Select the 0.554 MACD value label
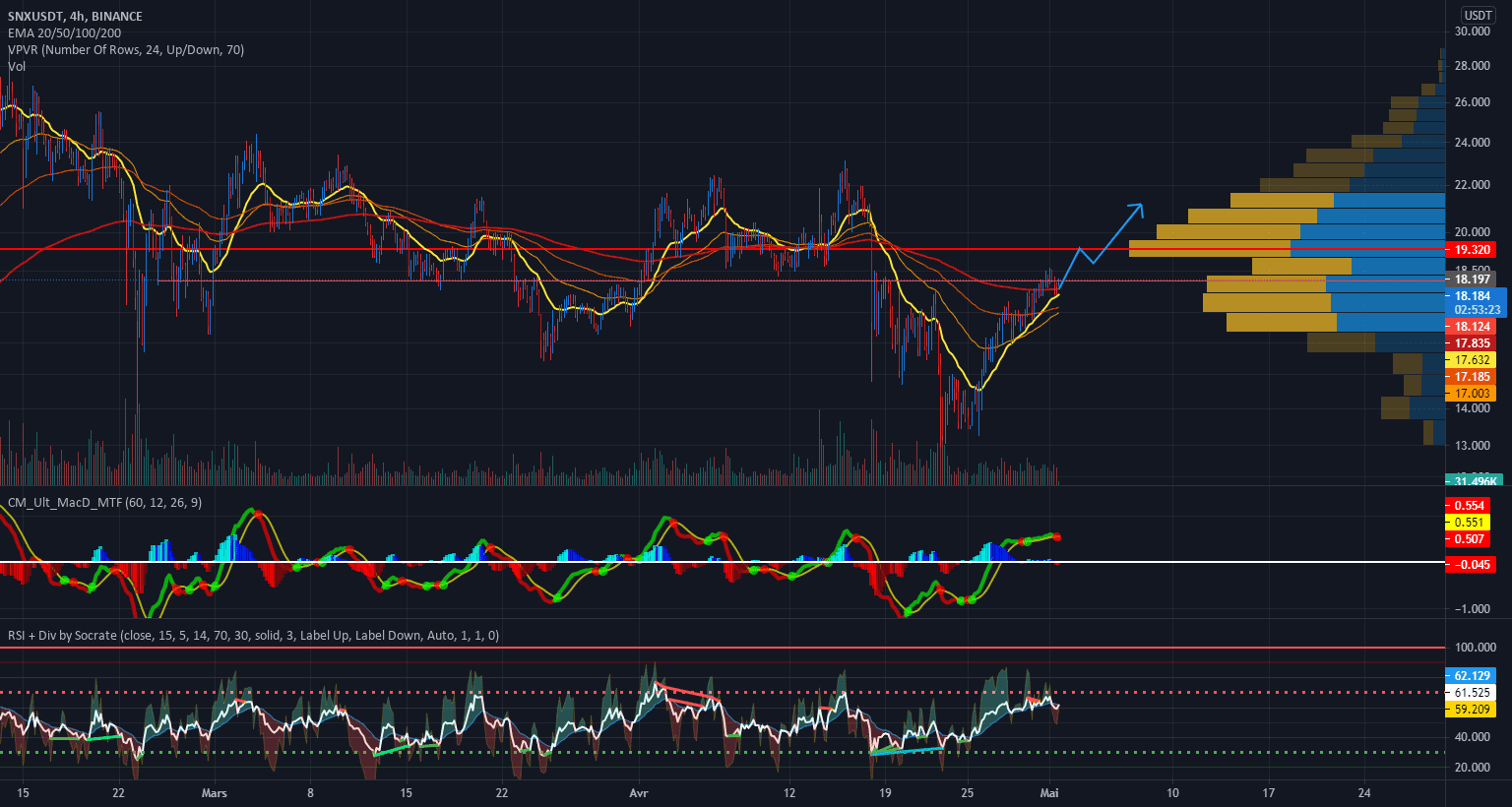The image size is (1512, 807). coord(1469,505)
